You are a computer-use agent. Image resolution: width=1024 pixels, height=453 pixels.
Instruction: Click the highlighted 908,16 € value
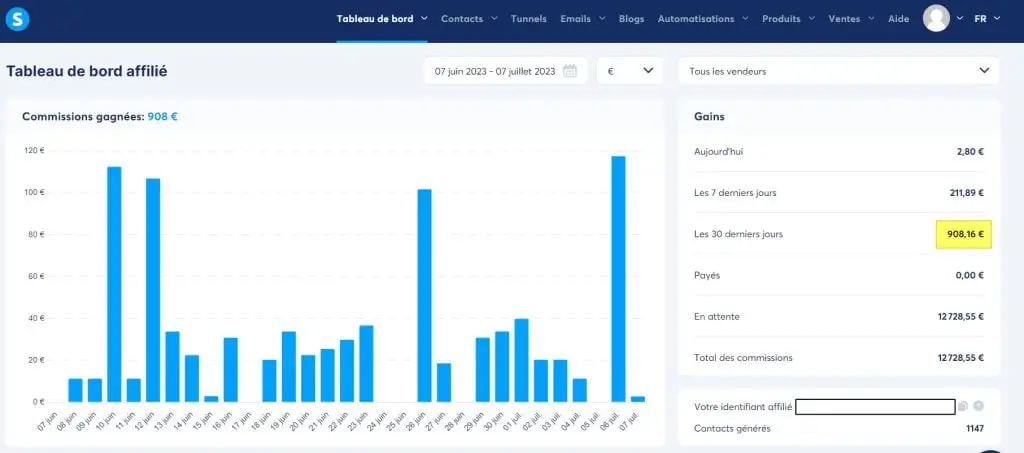965,234
